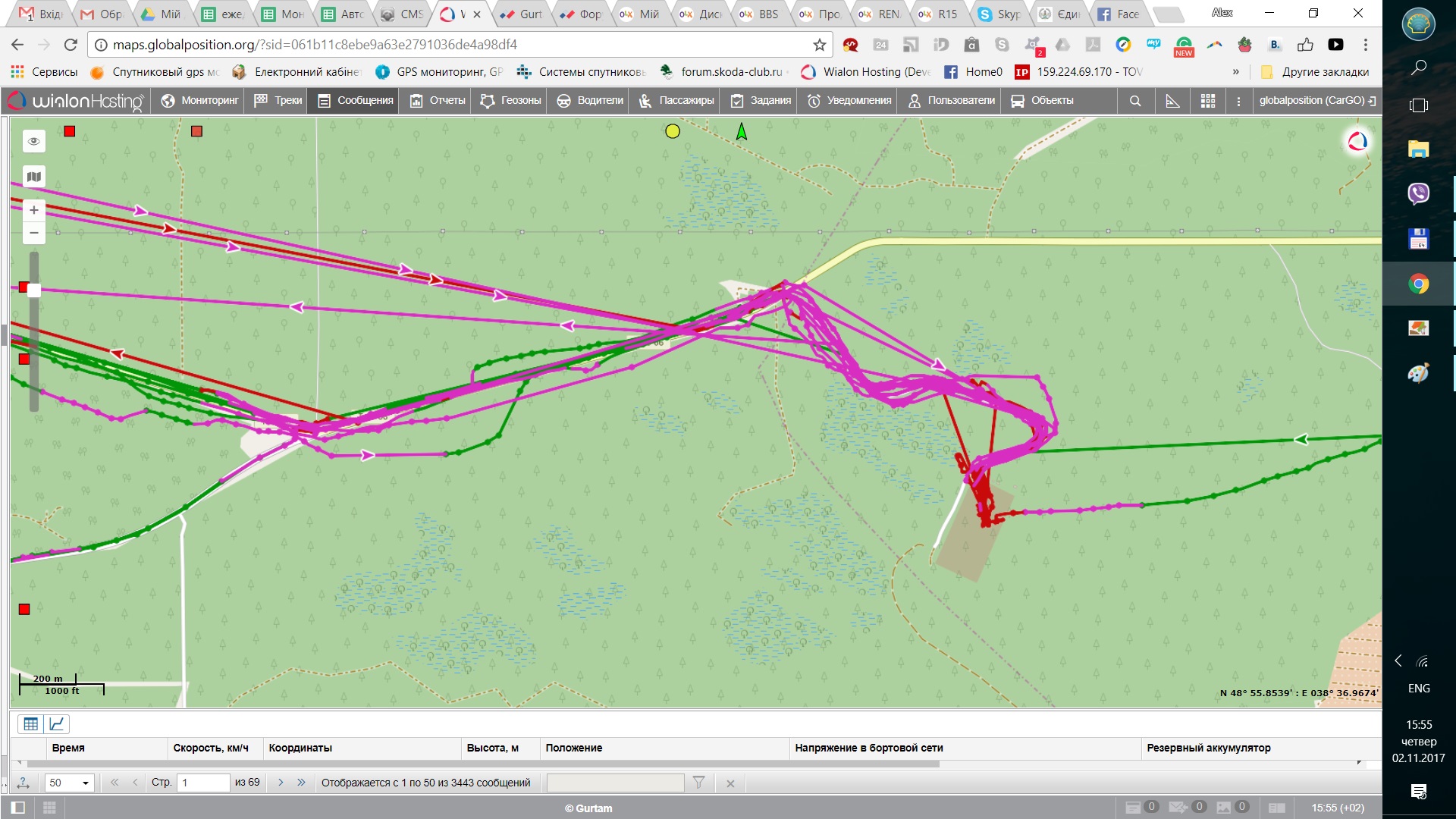
Task: Open the Отчеты tab
Action: 438,100
